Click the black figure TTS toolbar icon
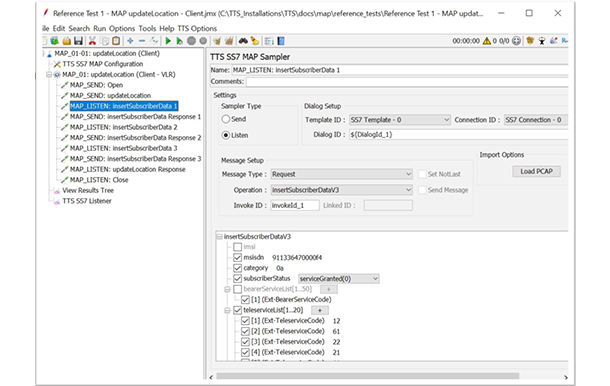The height and width of the screenshot is (386, 610). pos(542,41)
